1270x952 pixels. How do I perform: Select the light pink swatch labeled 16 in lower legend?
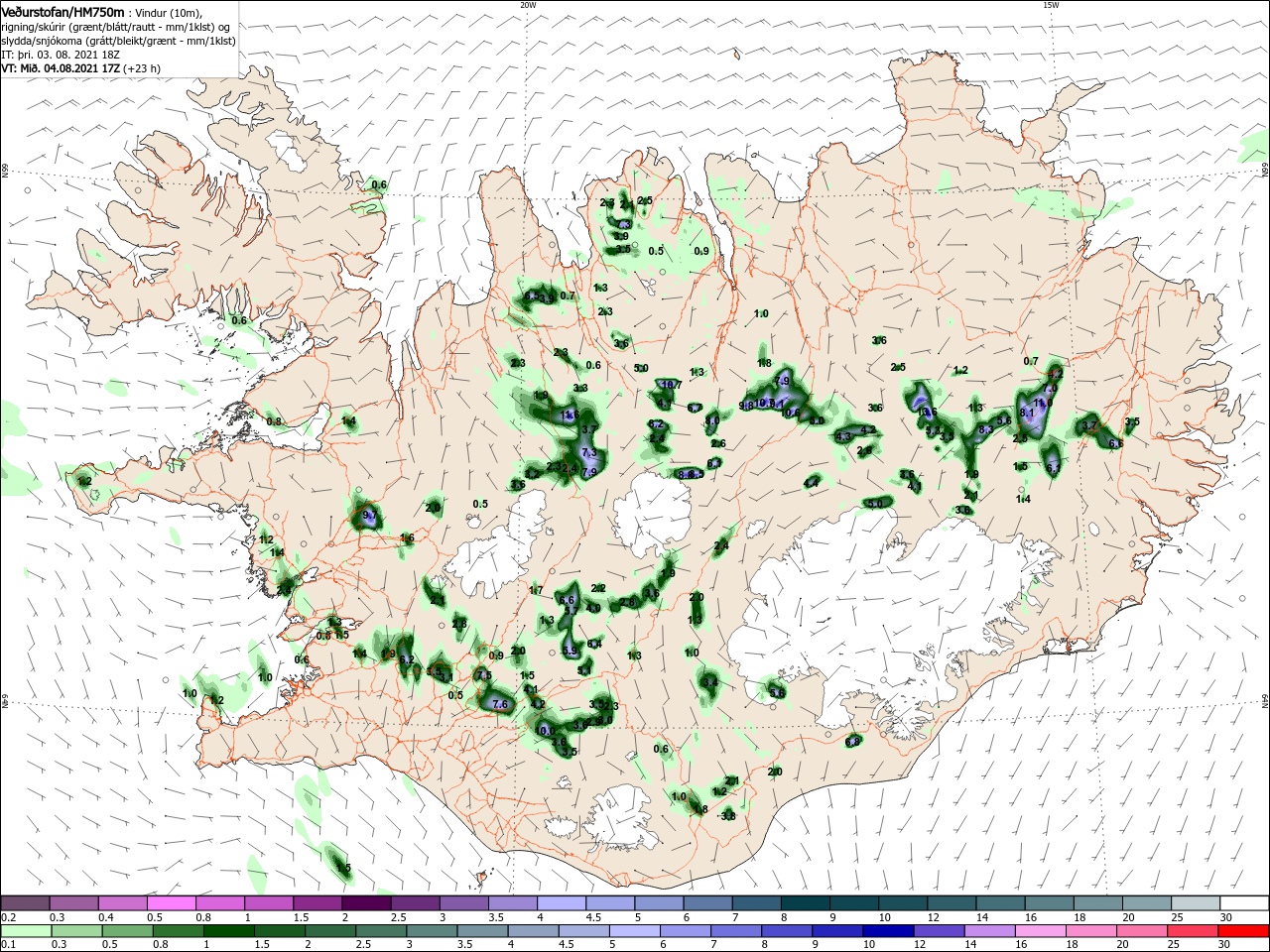pyautogui.click(x=1041, y=931)
